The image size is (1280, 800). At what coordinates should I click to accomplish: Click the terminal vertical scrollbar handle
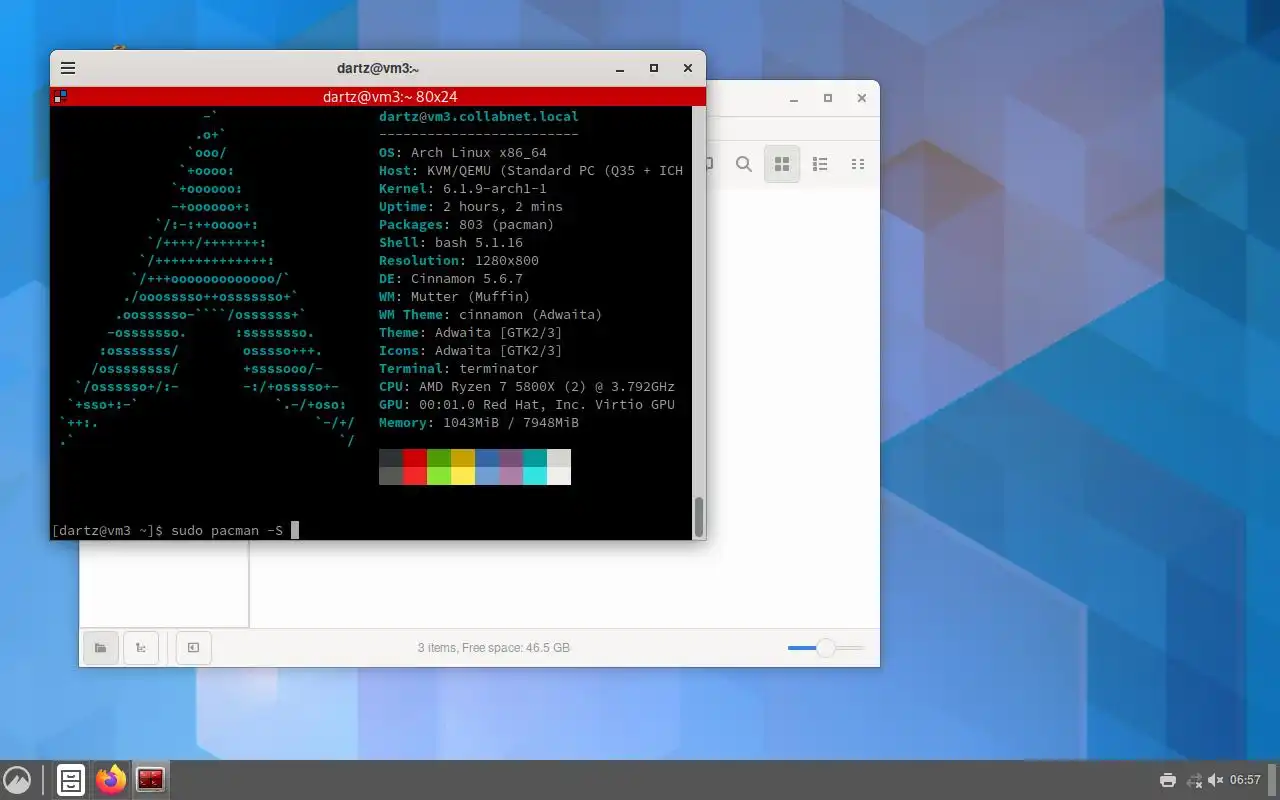click(699, 516)
